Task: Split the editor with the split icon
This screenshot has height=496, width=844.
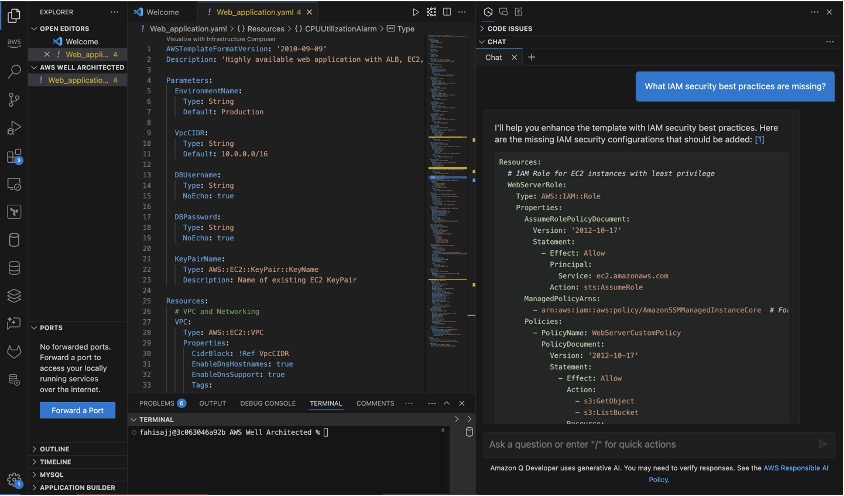Action: tap(447, 12)
